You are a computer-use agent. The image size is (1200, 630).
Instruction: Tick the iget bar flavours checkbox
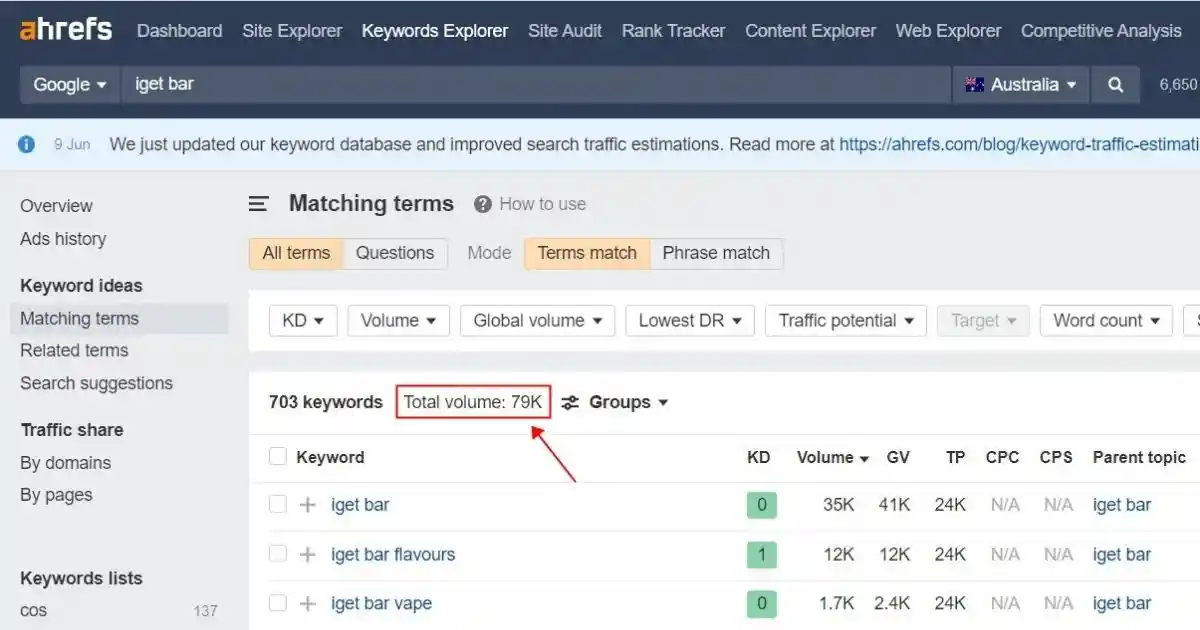pos(278,554)
